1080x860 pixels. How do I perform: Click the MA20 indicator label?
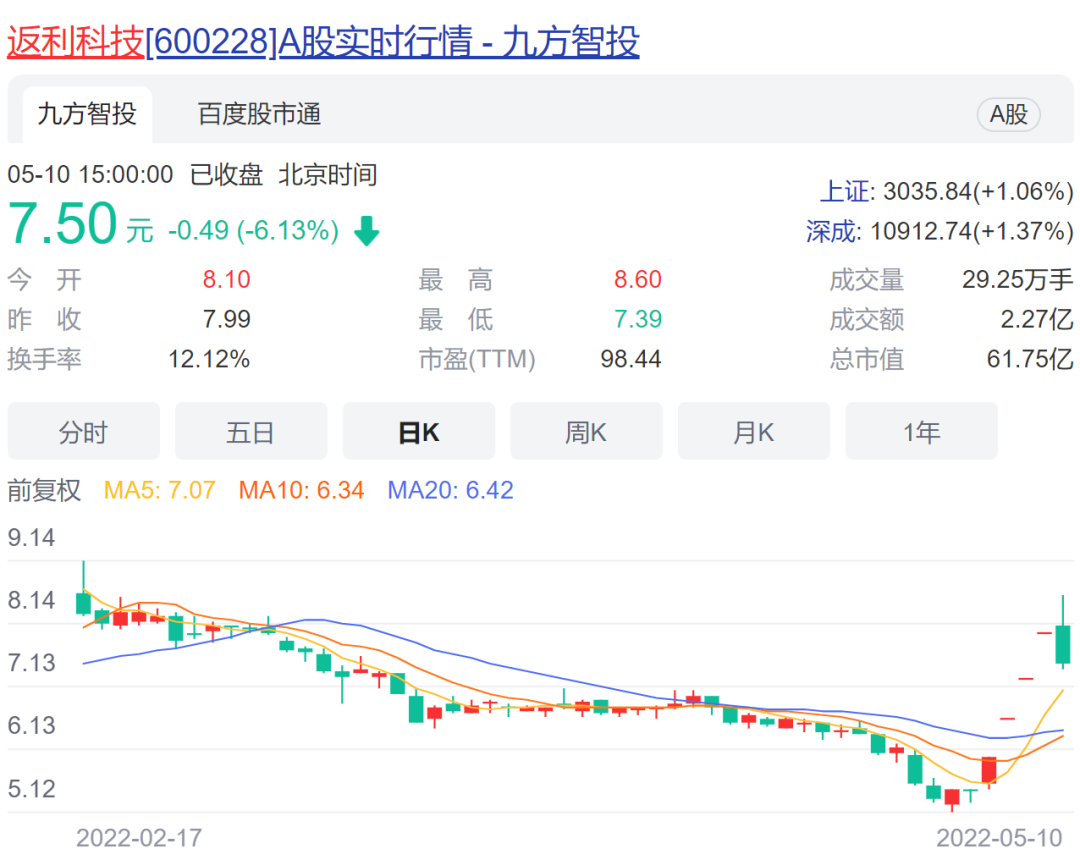pos(450,490)
